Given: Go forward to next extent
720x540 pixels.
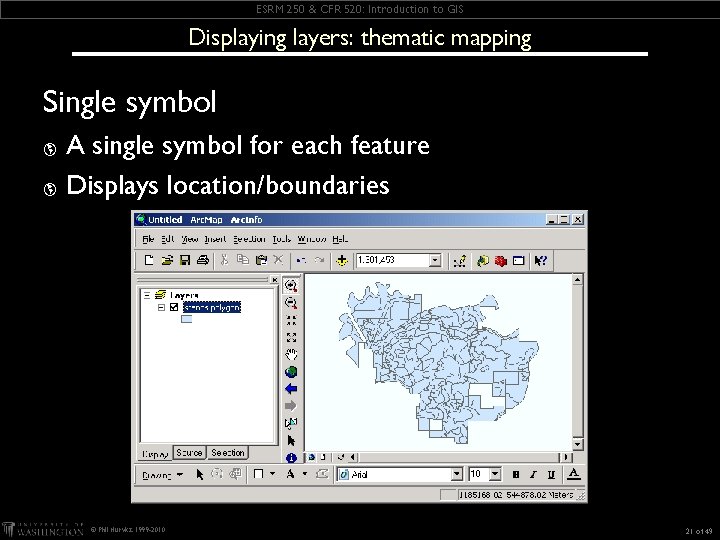Looking at the screenshot, I should point(291,406).
